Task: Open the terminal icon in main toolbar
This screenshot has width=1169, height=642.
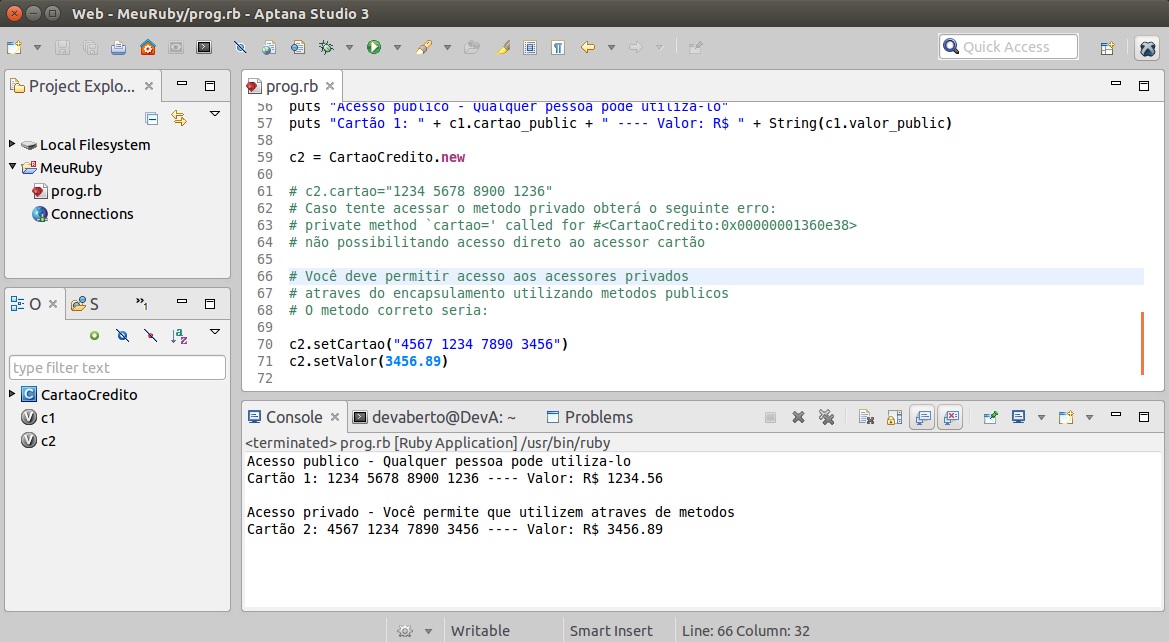Action: 204,47
